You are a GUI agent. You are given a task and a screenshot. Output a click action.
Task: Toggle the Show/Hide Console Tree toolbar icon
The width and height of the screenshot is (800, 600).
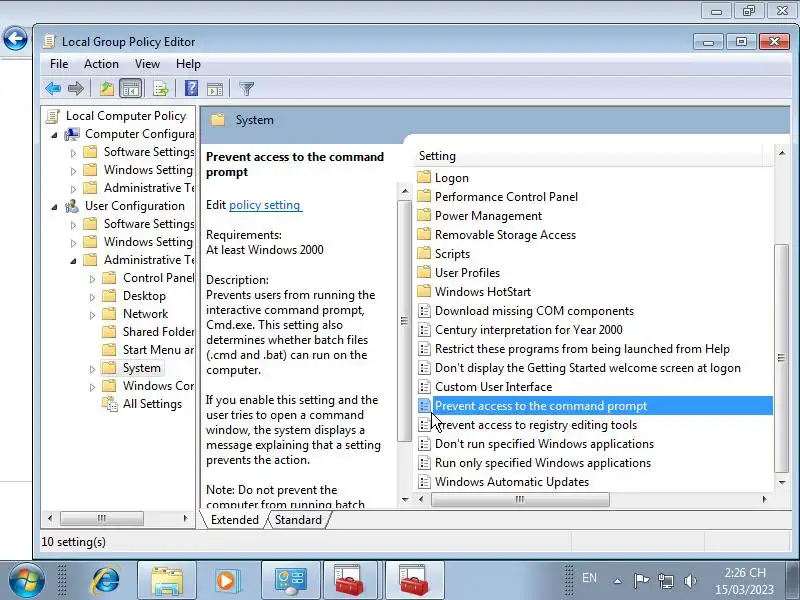131,89
